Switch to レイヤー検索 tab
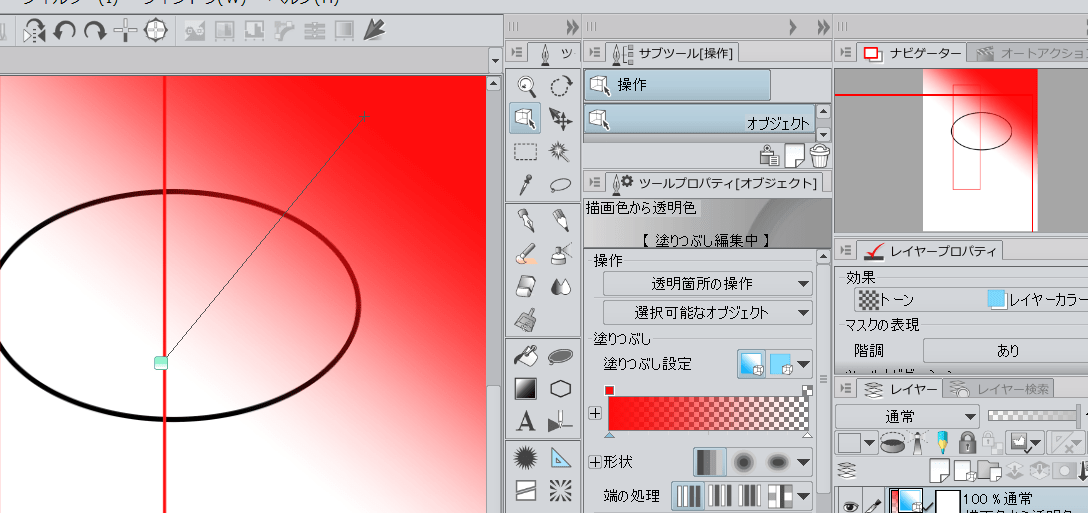Image resolution: width=1088 pixels, height=513 pixels. pyautogui.click(x=1000, y=389)
